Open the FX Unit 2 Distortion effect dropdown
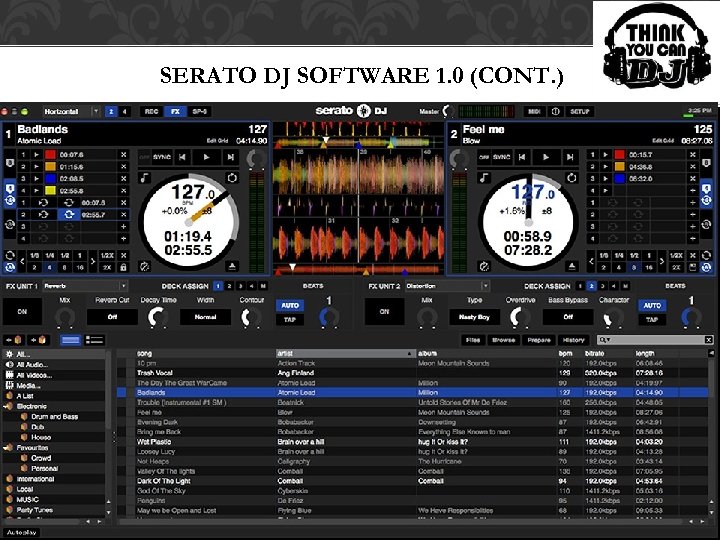 447,286
